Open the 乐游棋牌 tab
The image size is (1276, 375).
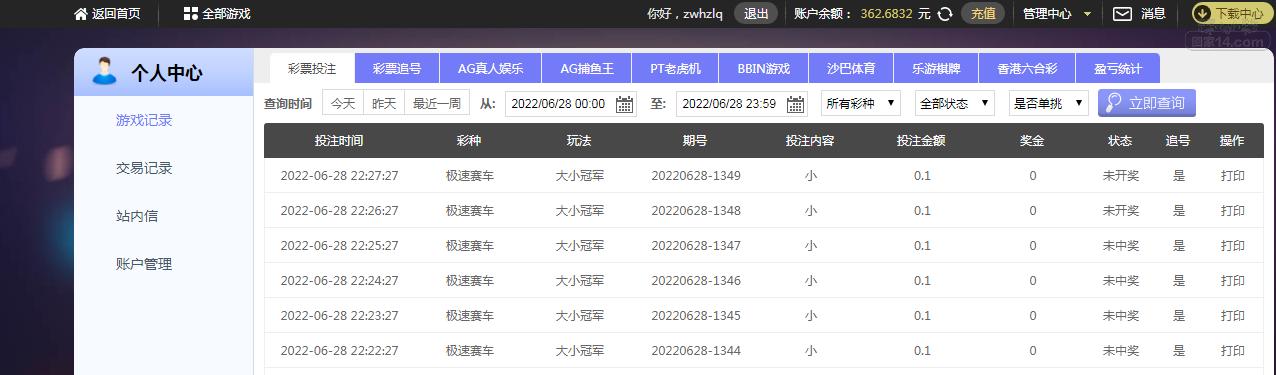pyautogui.click(x=936, y=69)
